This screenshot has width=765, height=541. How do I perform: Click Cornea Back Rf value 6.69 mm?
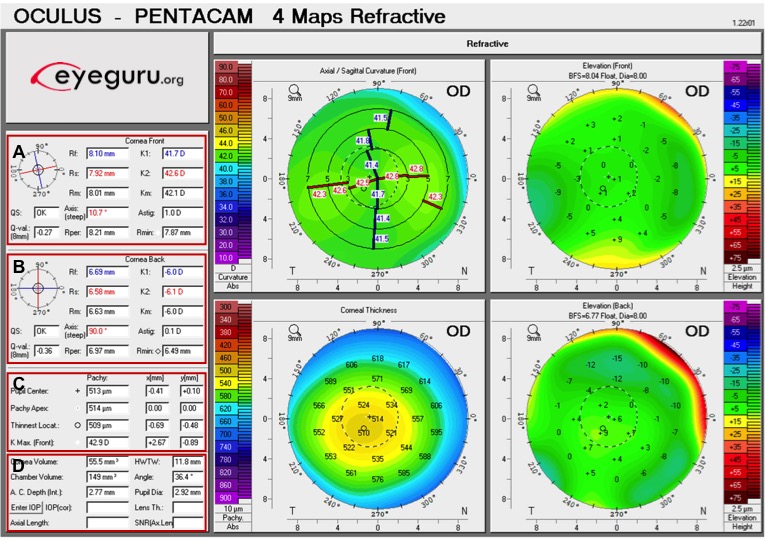click(x=107, y=272)
